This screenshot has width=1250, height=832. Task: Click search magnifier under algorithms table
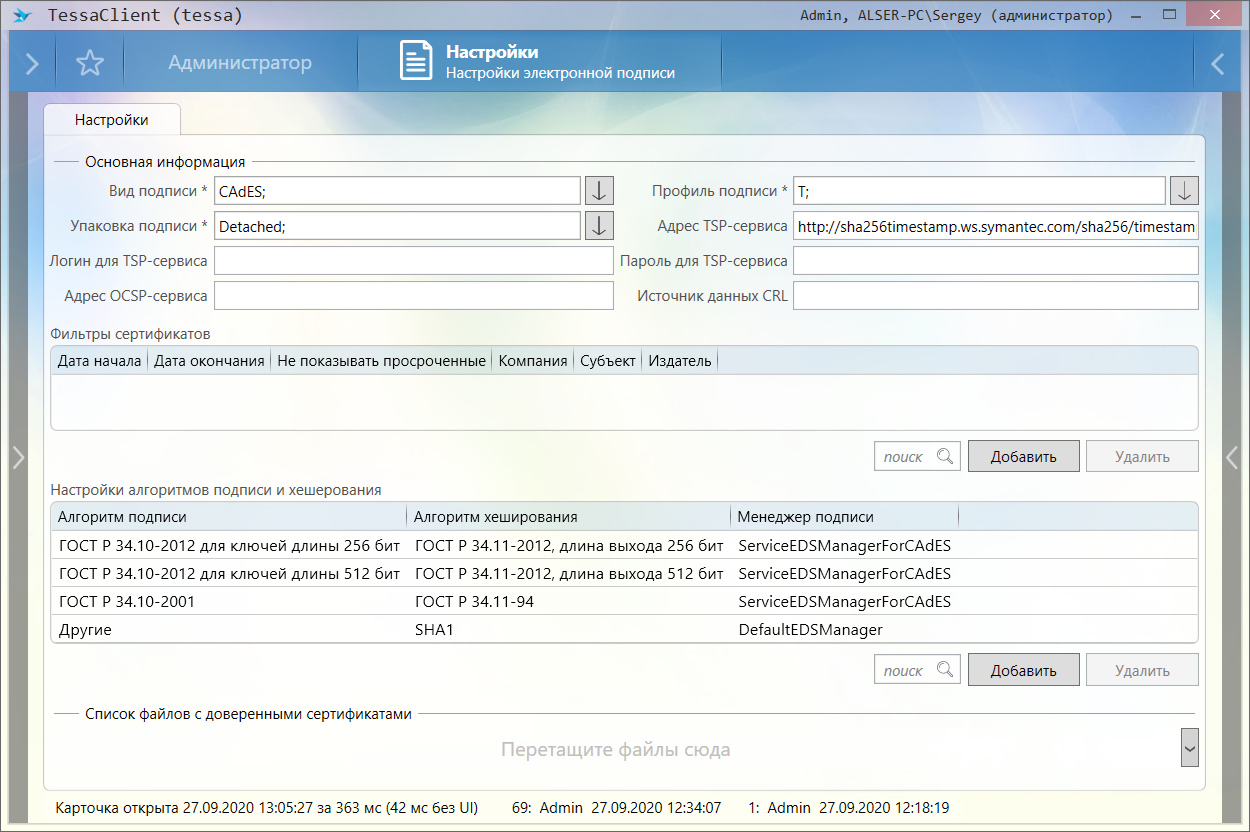tap(945, 670)
